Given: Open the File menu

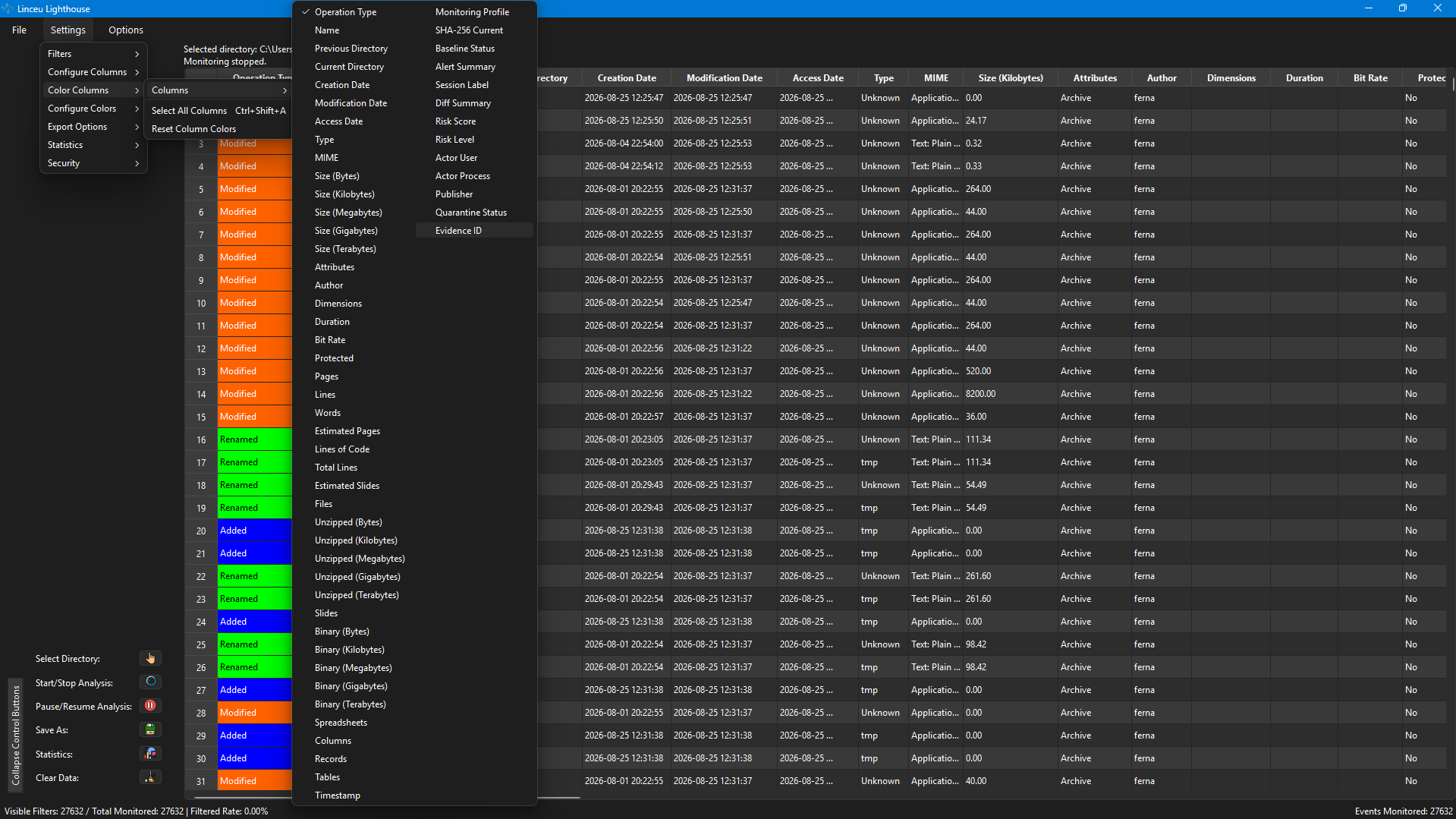Looking at the screenshot, I should [19, 30].
